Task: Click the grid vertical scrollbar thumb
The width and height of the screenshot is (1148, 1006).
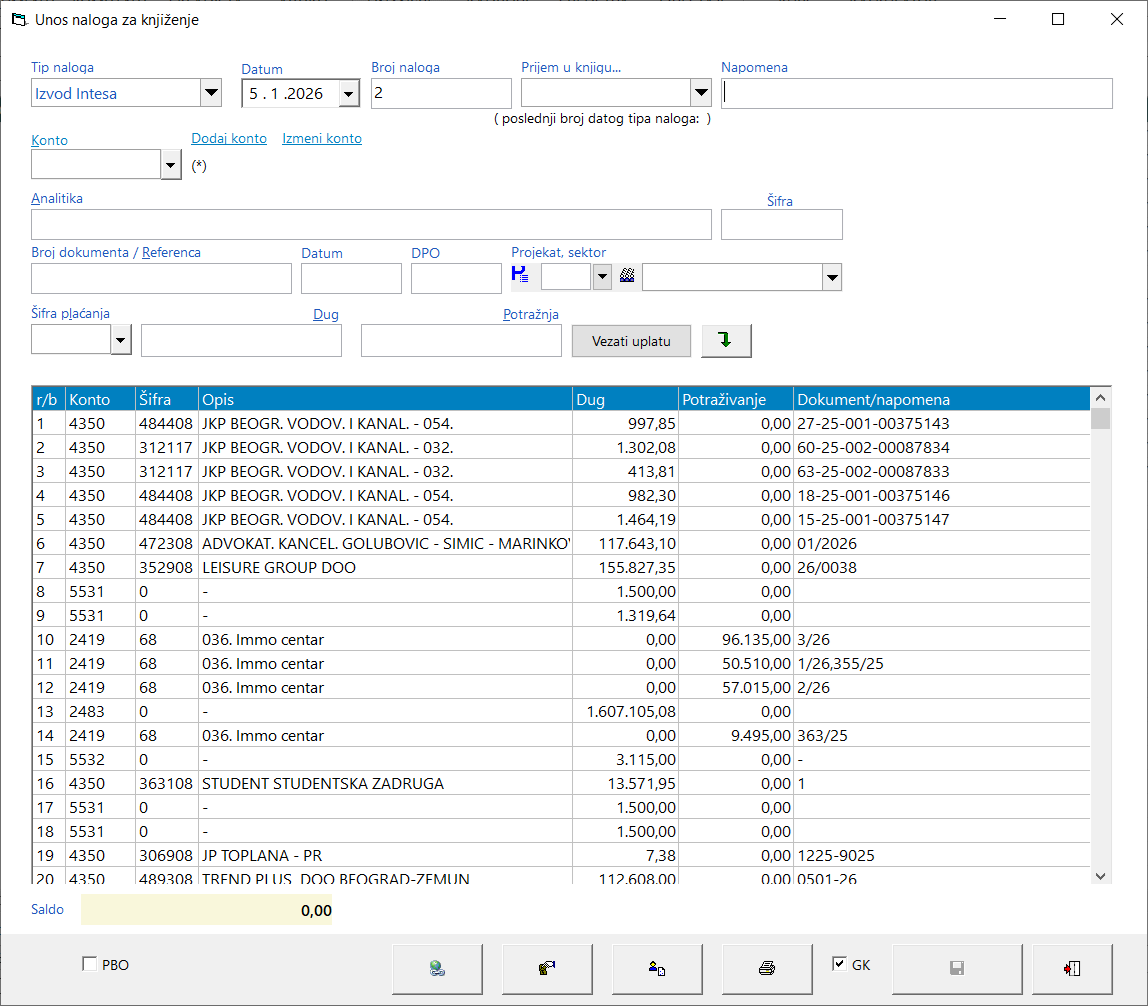Action: pyautogui.click(x=1100, y=419)
